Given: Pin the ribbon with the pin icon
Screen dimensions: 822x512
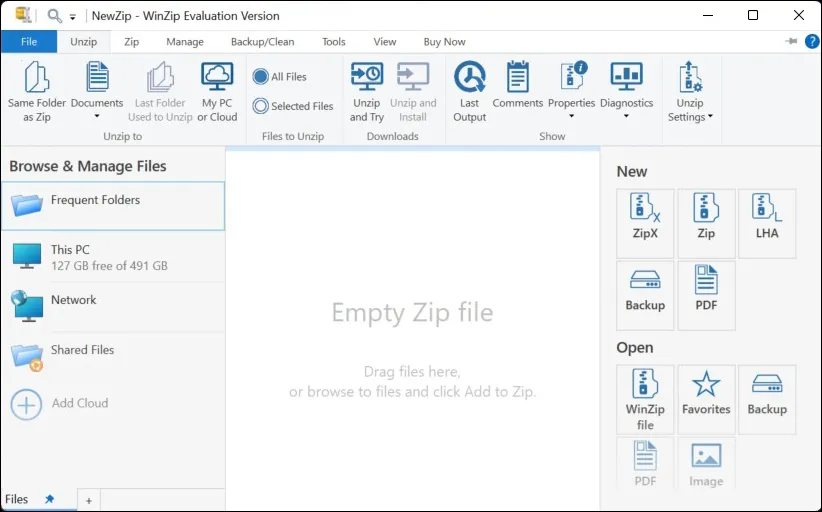Looking at the screenshot, I should [x=791, y=41].
